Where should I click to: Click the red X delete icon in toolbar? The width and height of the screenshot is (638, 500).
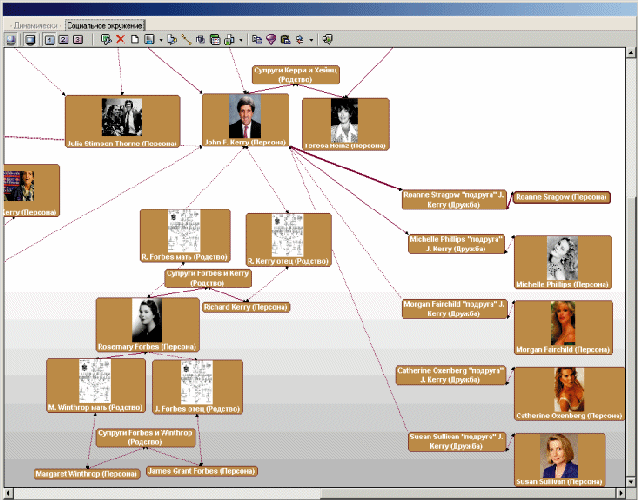[120, 39]
